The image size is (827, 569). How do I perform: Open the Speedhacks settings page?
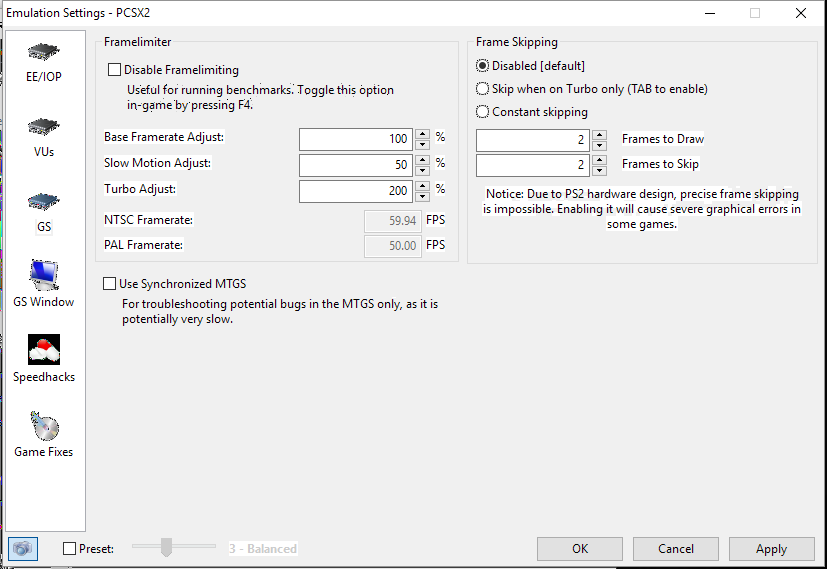click(x=44, y=359)
